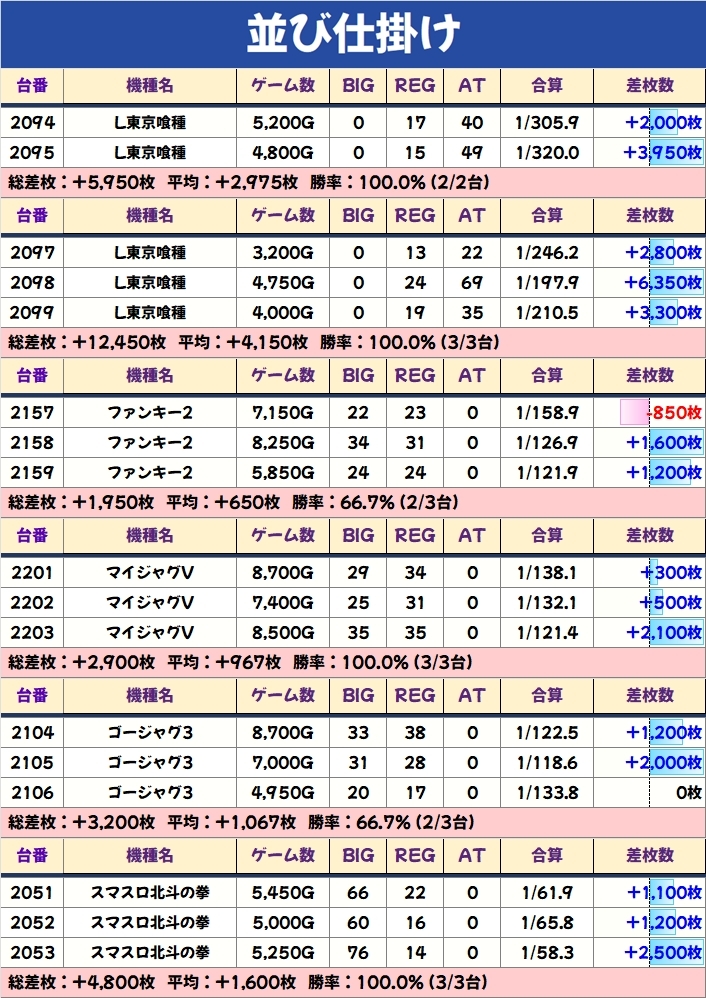706x998 pixels.
Task: Click the 8,250G game count cell
Action: click(283, 443)
